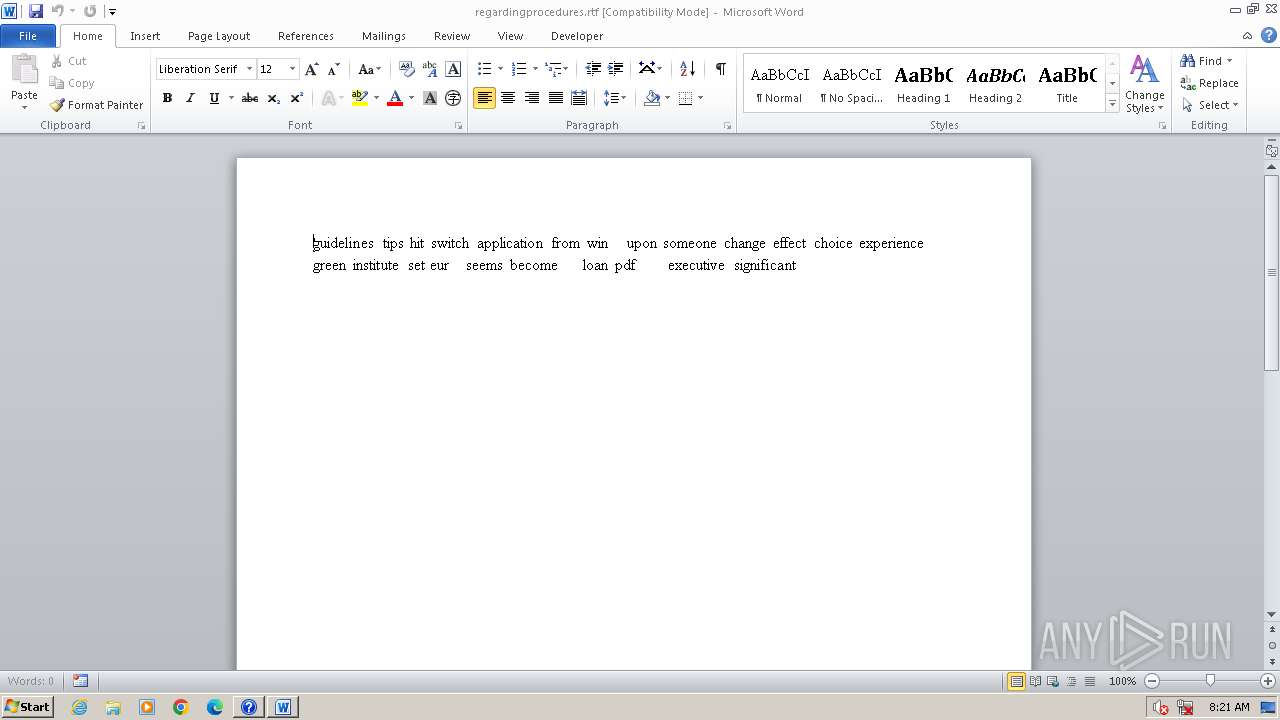
Task: Switch to Print Layout view
Action: tap(1016, 681)
